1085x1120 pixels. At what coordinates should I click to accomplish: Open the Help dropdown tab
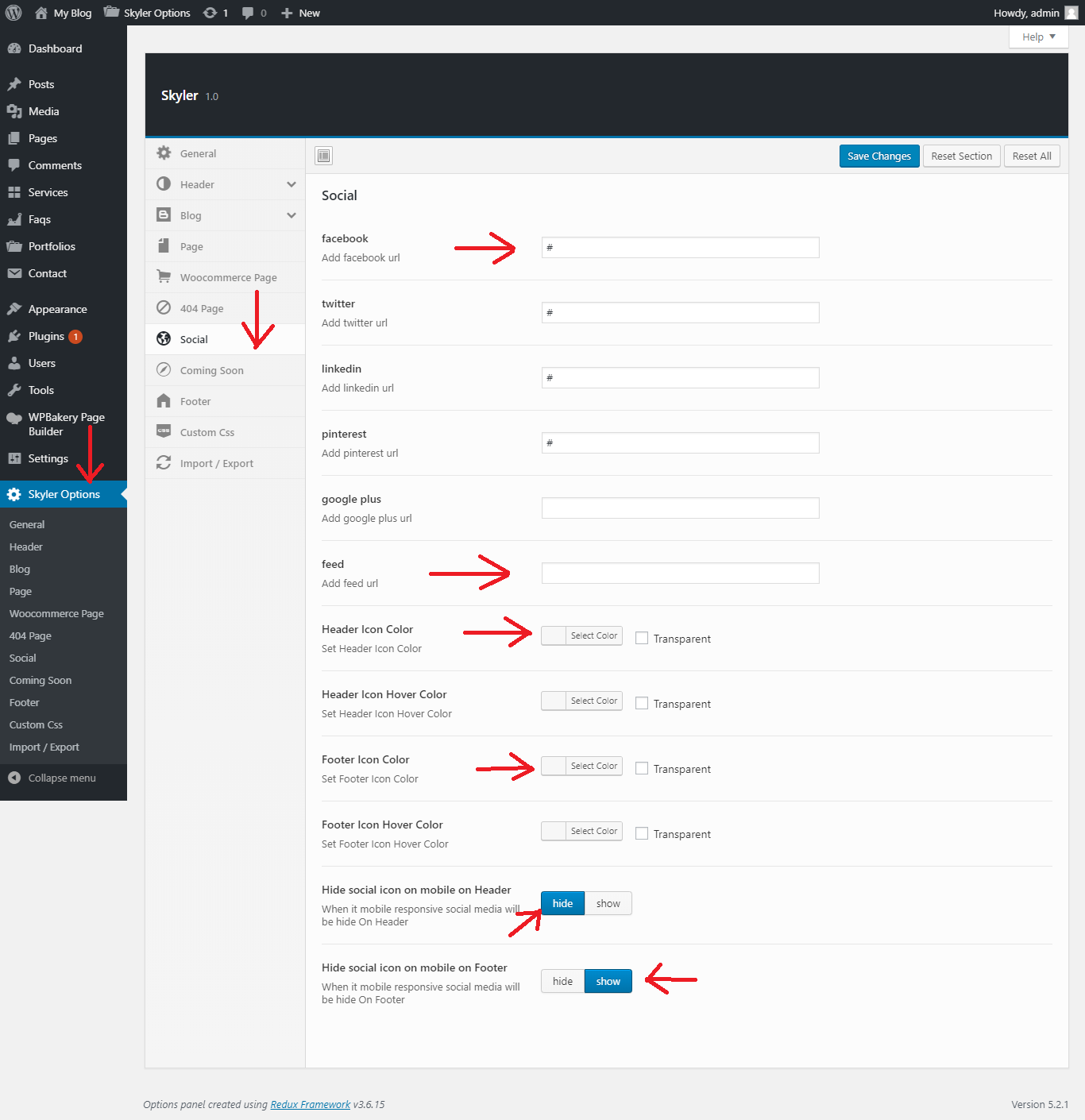tap(1039, 37)
